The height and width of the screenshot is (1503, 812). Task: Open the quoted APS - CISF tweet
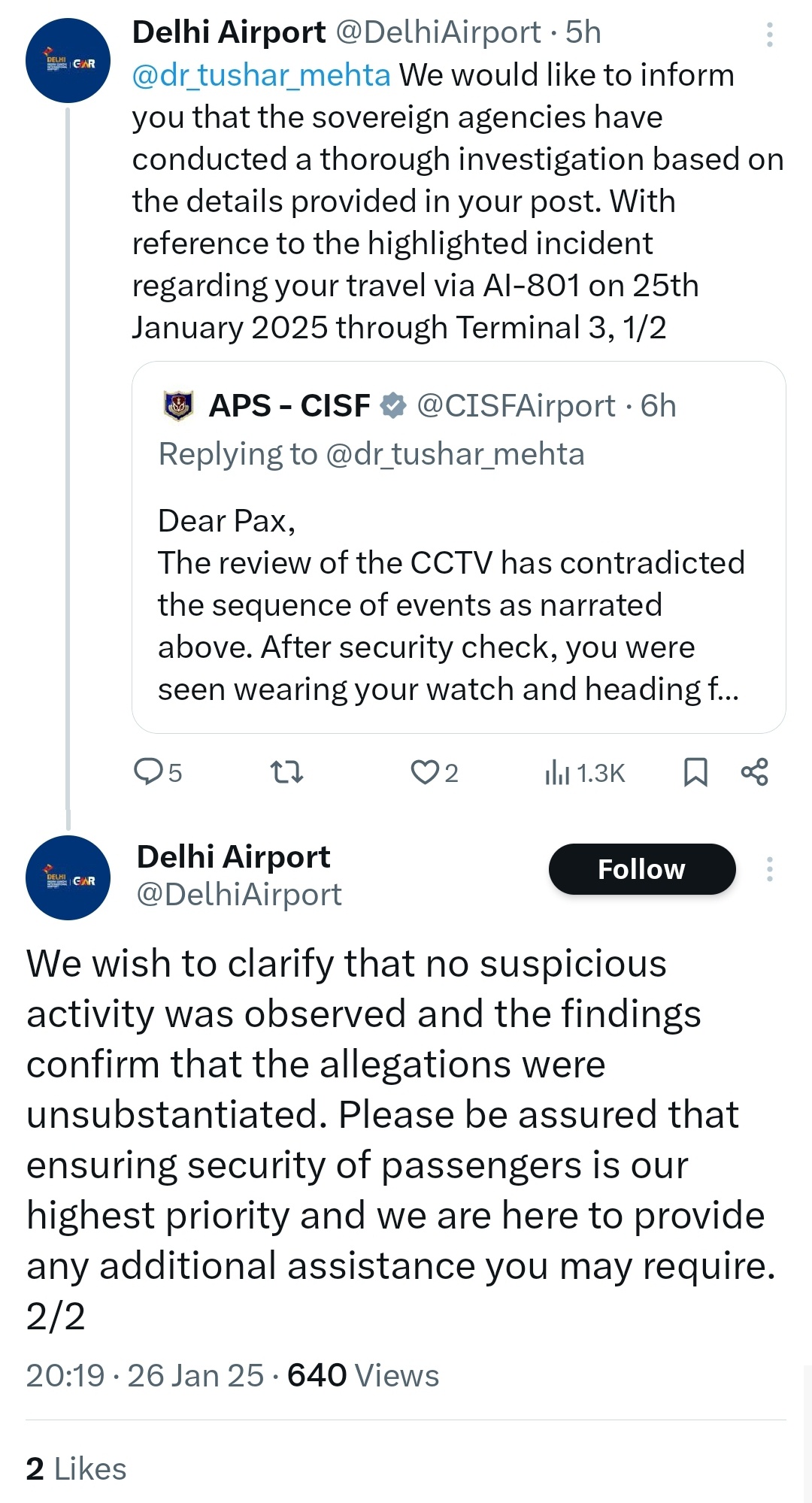[x=459, y=602]
